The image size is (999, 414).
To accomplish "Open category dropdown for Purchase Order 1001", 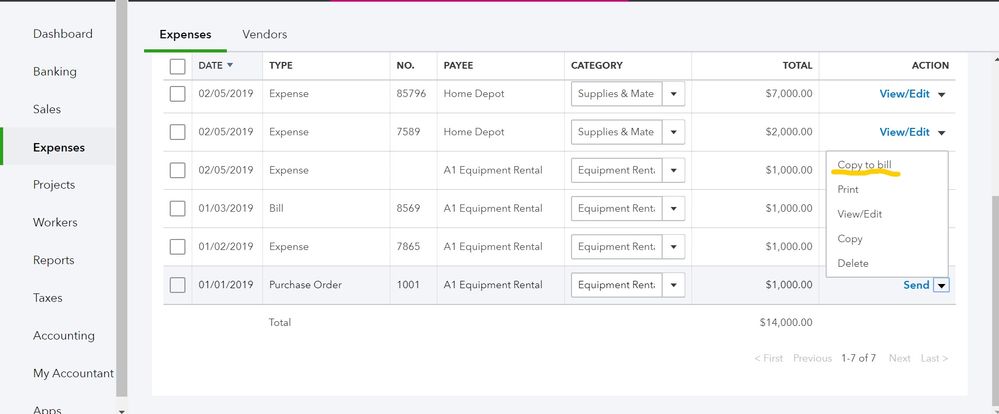I will click(x=673, y=285).
